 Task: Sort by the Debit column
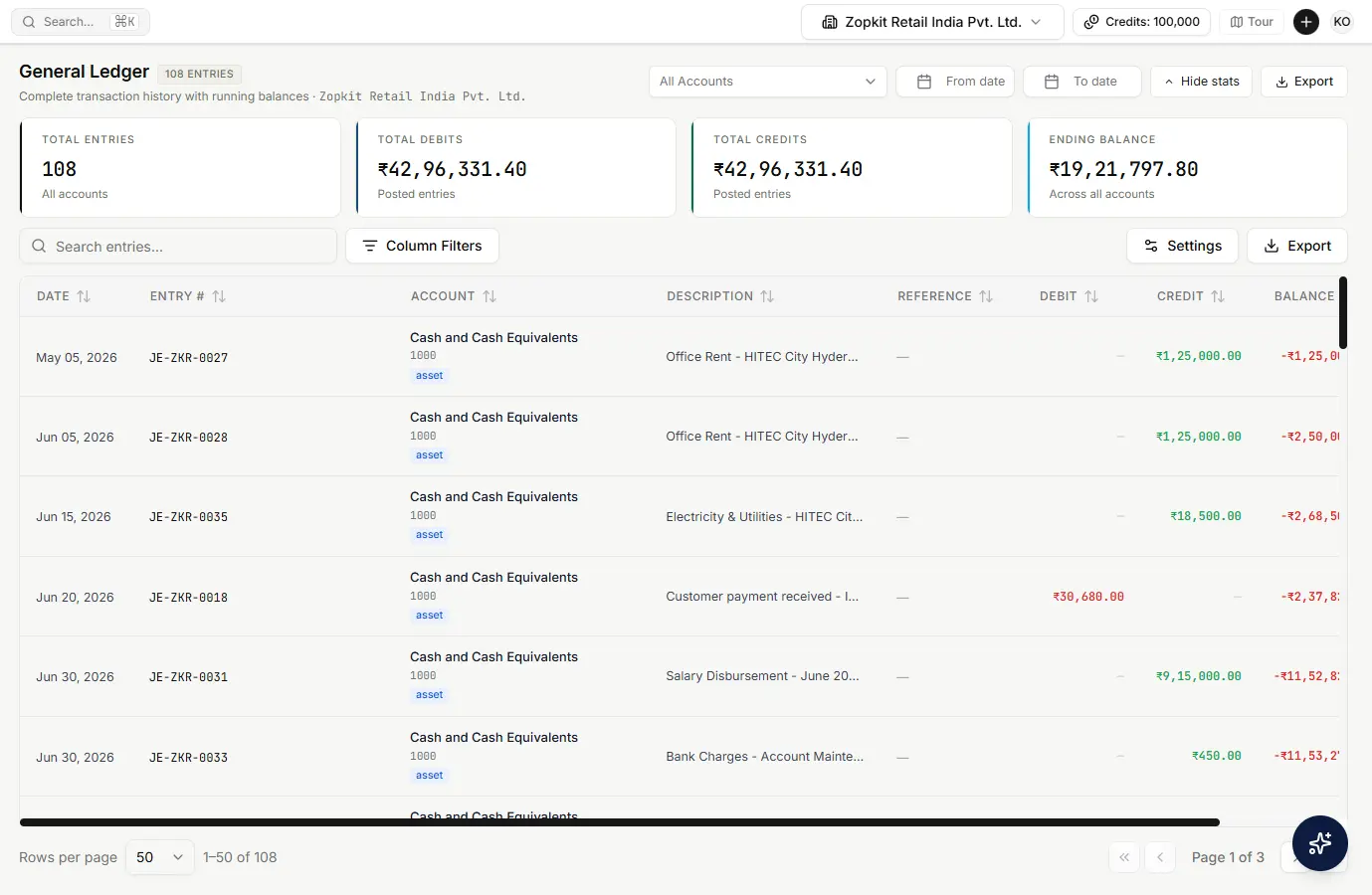[x=1069, y=296]
